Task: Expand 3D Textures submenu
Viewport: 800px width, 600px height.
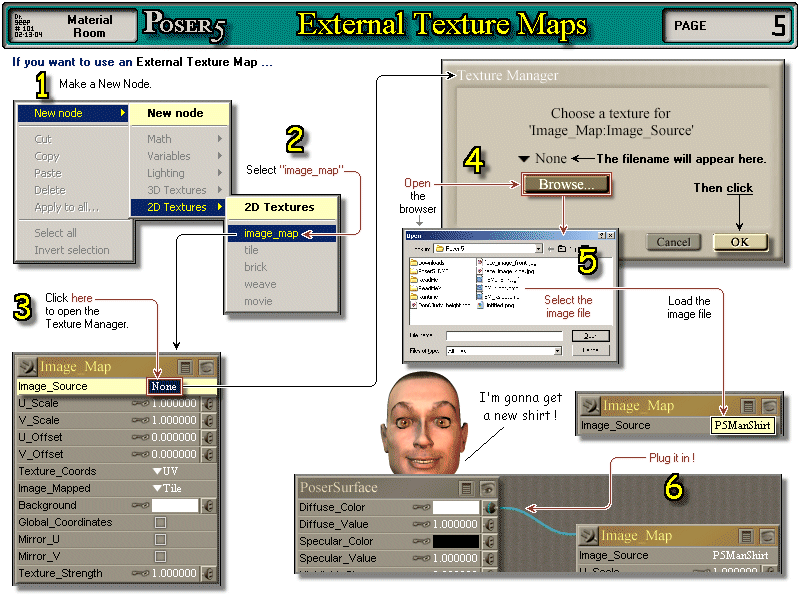Action: [x=180, y=190]
